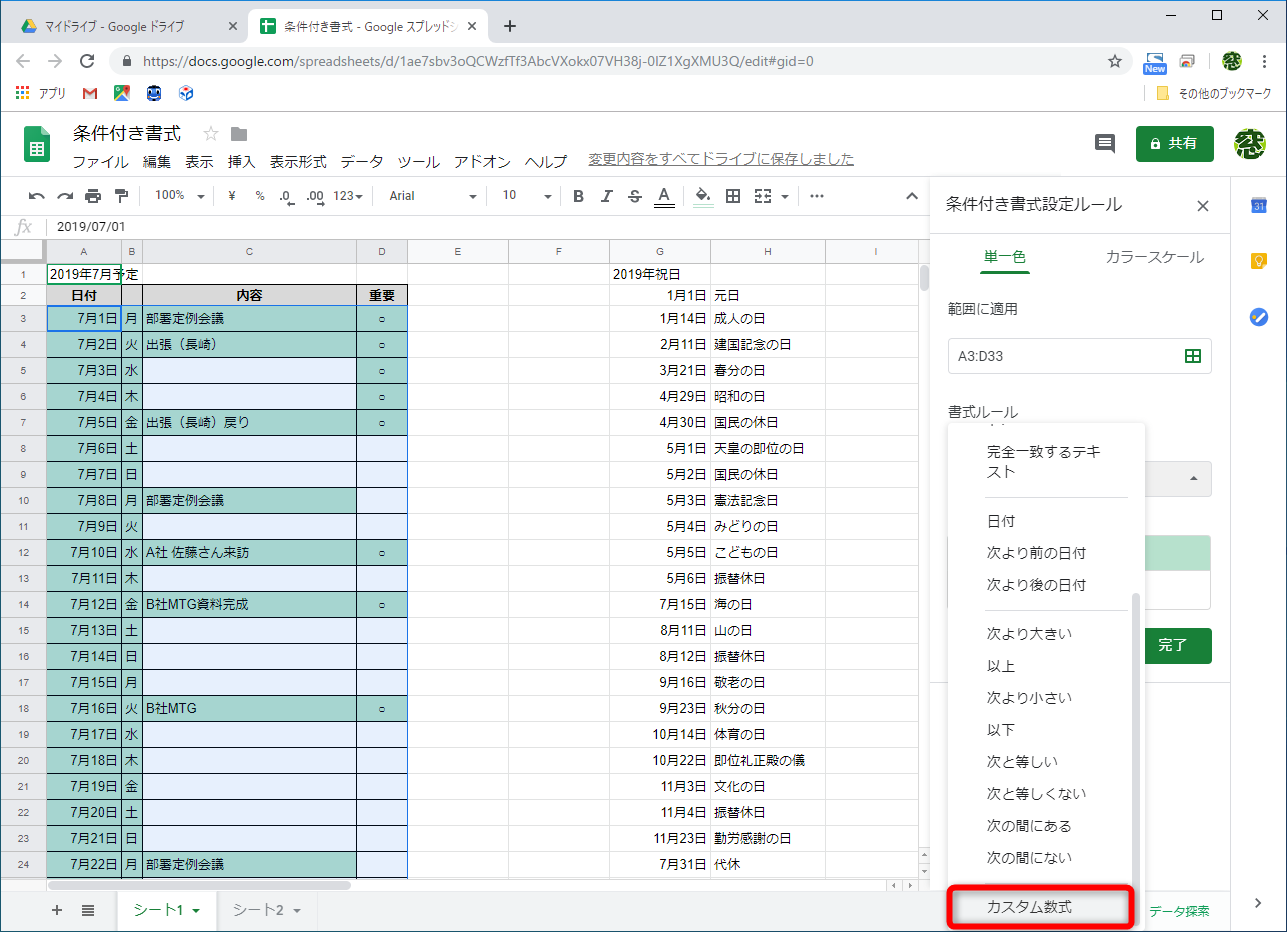Open the 123 number format dropdown

pyautogui.click(x=345, y=196)
